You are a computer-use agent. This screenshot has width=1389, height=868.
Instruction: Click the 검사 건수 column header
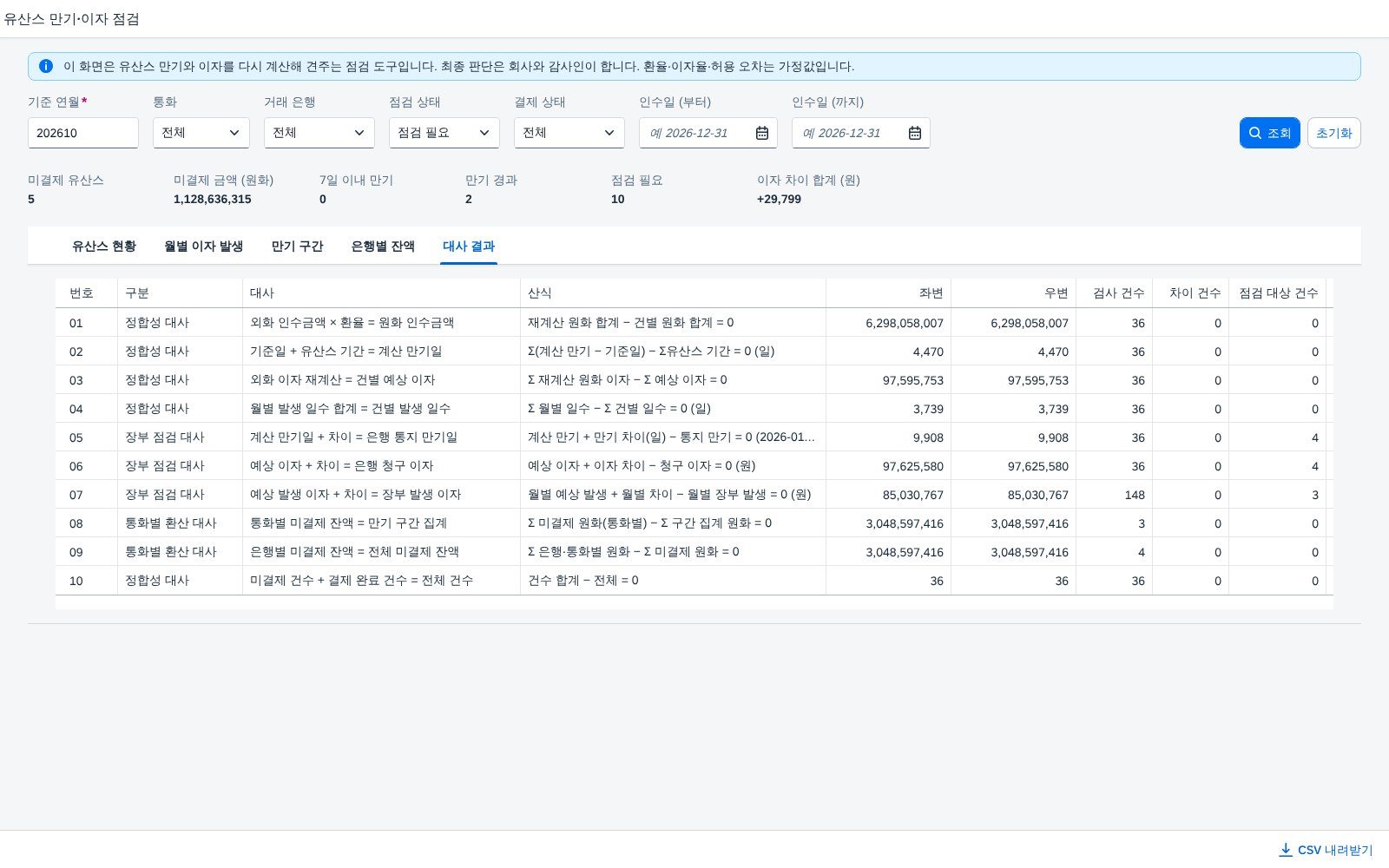click(1115, 293)
